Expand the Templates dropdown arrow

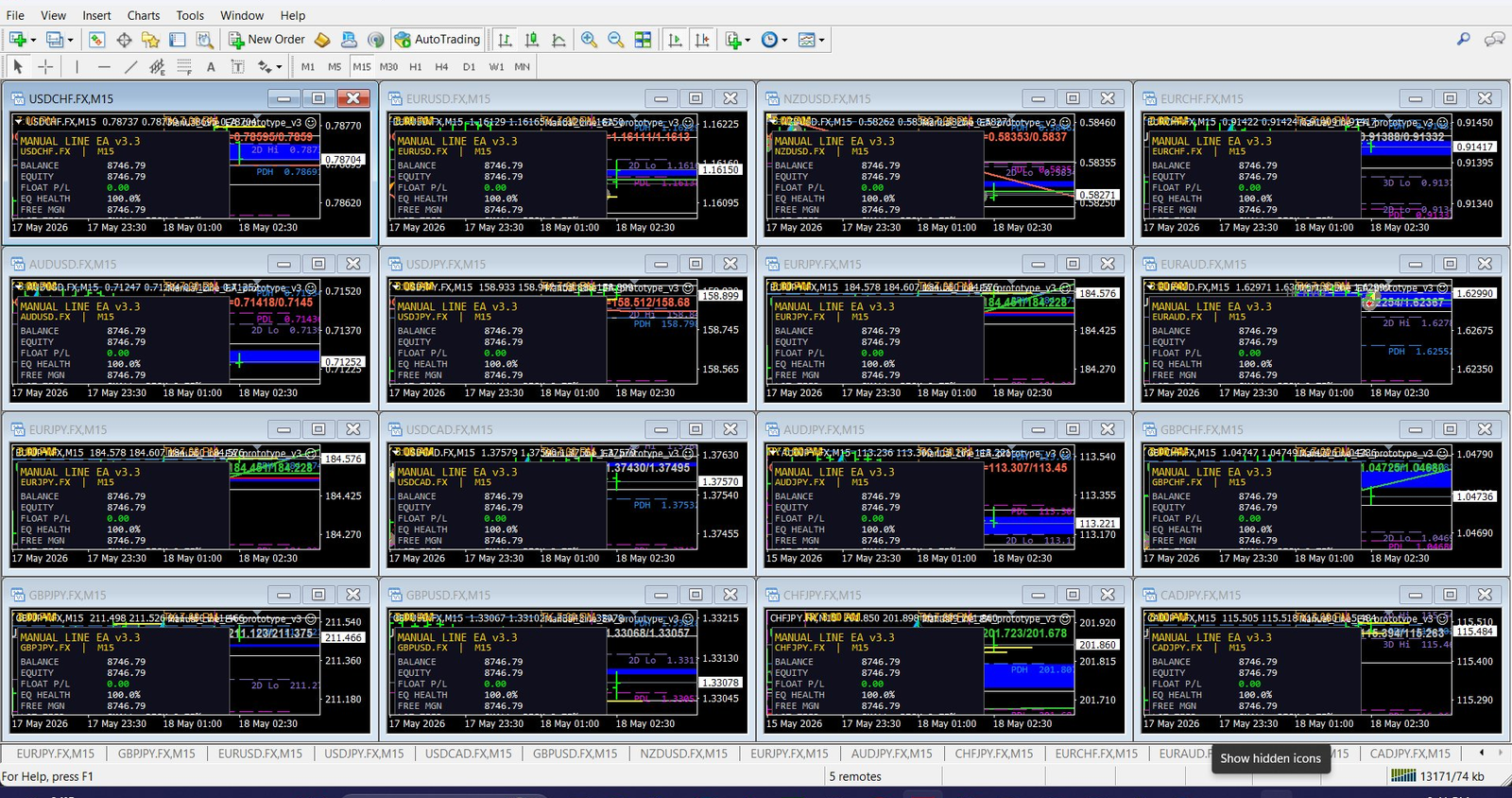coord(821,41)
